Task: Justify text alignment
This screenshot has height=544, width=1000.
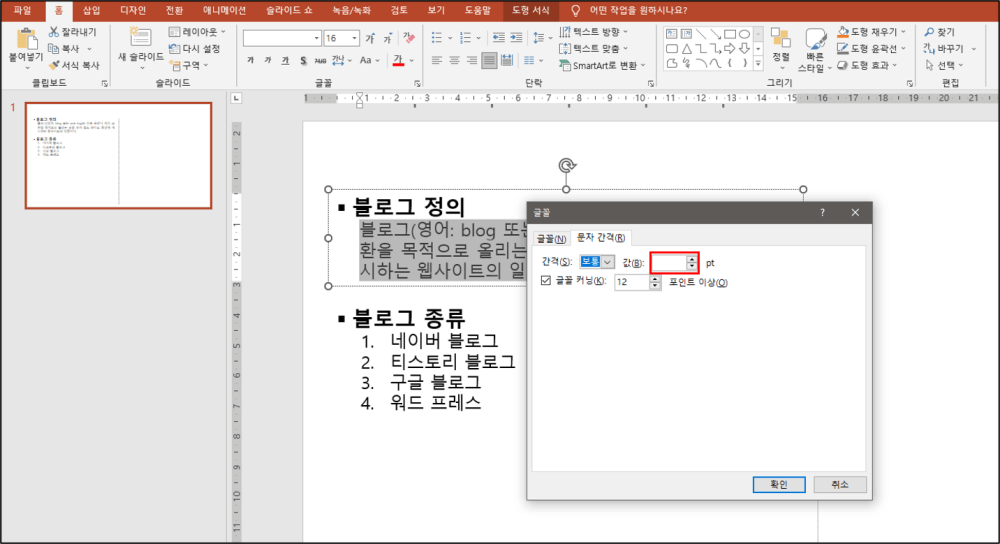Action: 489,61
